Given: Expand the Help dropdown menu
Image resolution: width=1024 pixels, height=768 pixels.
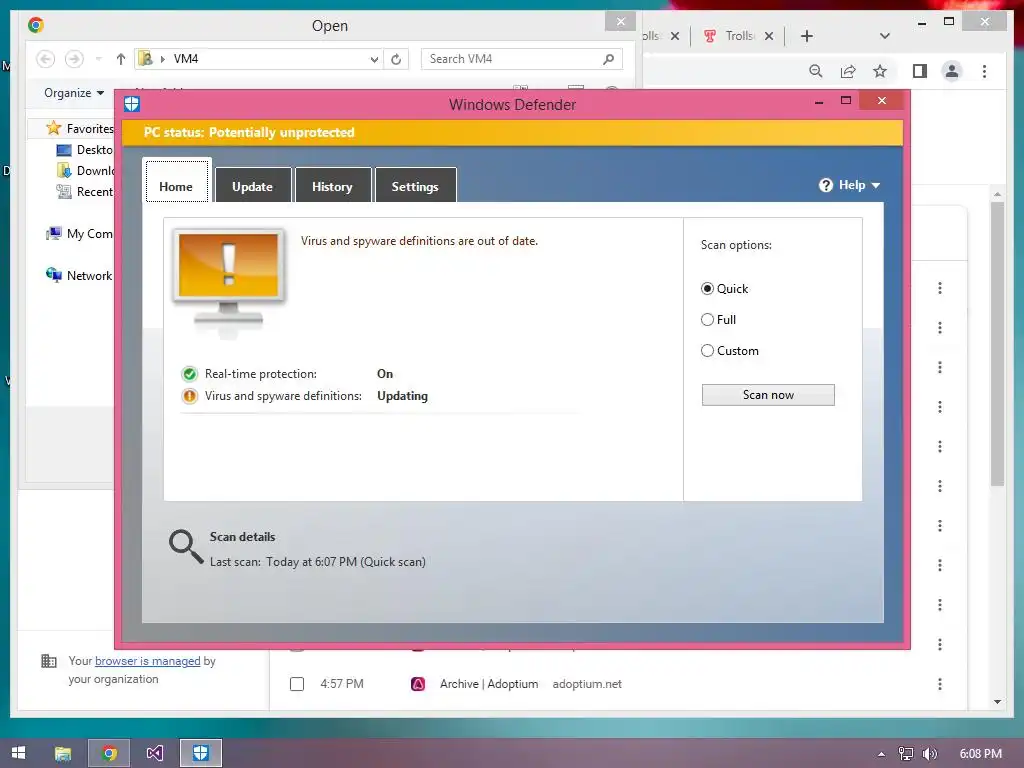Looking at the screenshot, I should tap(849, 185).
